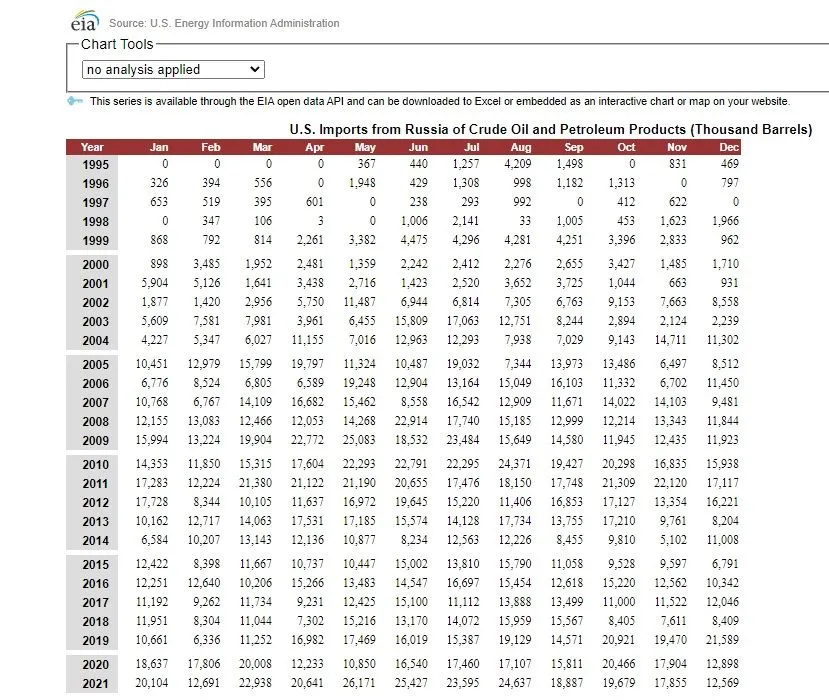Select the 2005 year row label
The image size is (829, 700).
point(96,364)
